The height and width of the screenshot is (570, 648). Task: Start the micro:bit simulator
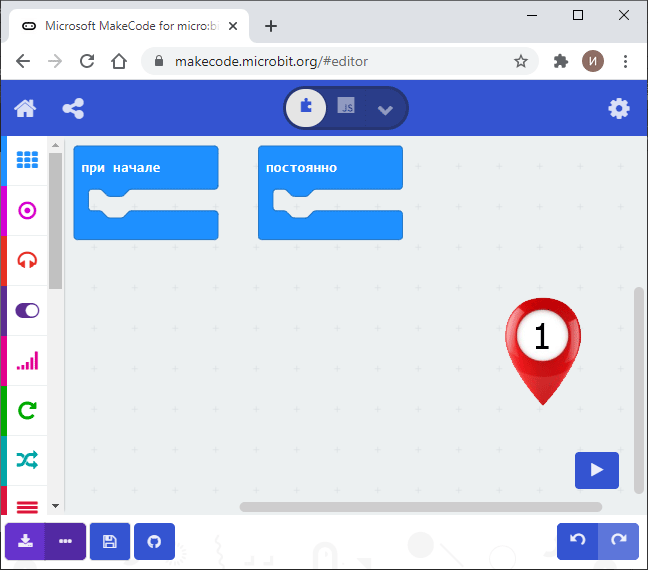(597, 470)
